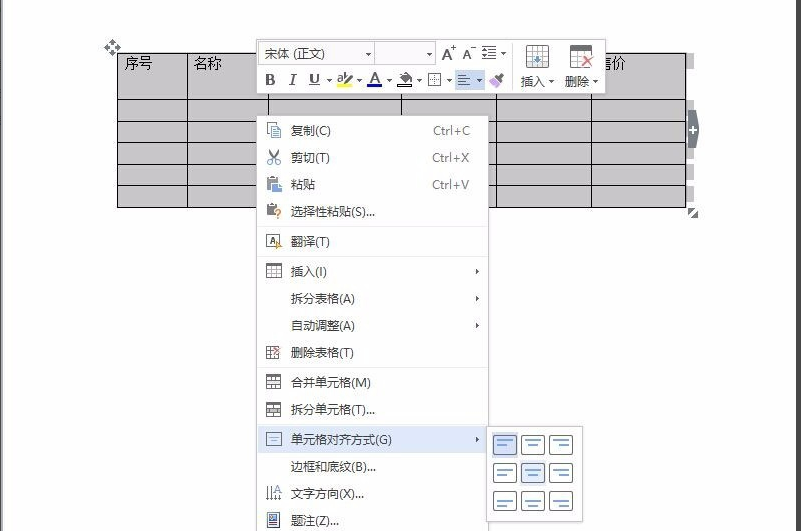Viewport: 801px width, 531px height.
Task: Expand the 插入(I) submenu
Action: click(x=373, y=271)
